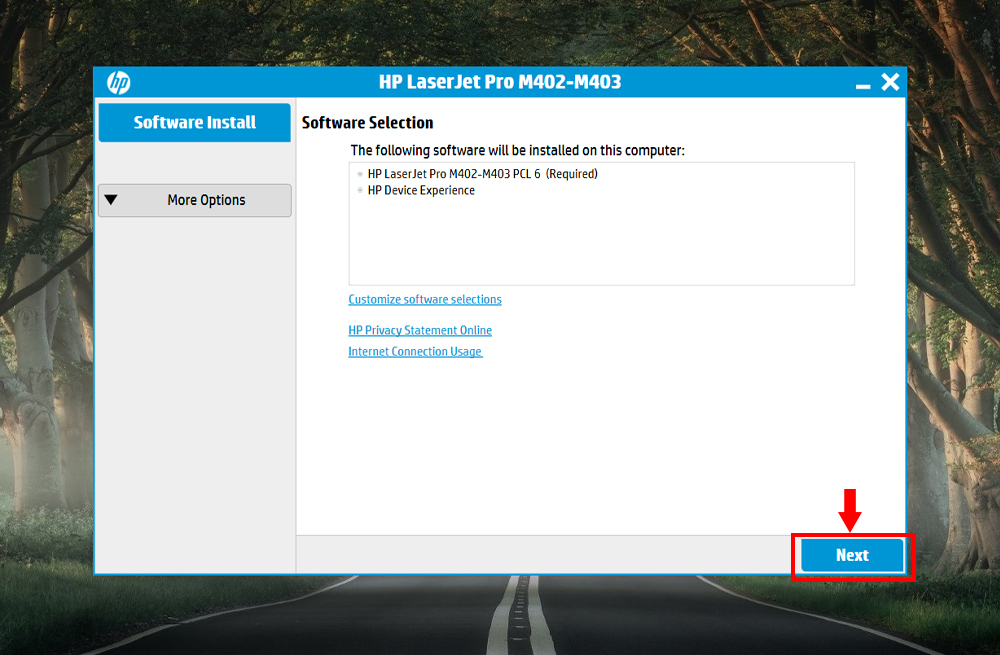Click the black triangle beside More Options
Viewport: 1000px width, 655px height.
coord(111,200)
